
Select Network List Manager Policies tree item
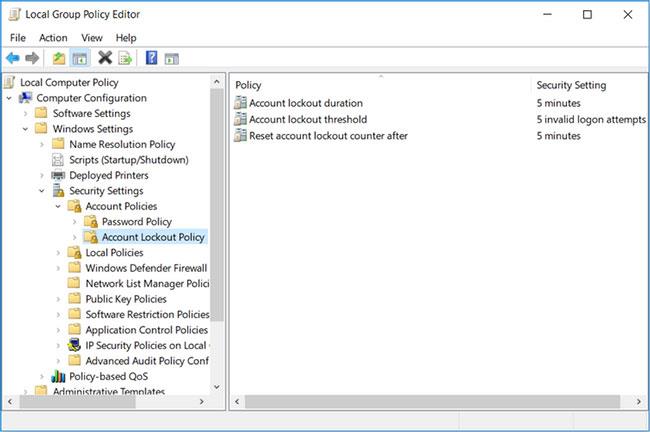[147, 284]
